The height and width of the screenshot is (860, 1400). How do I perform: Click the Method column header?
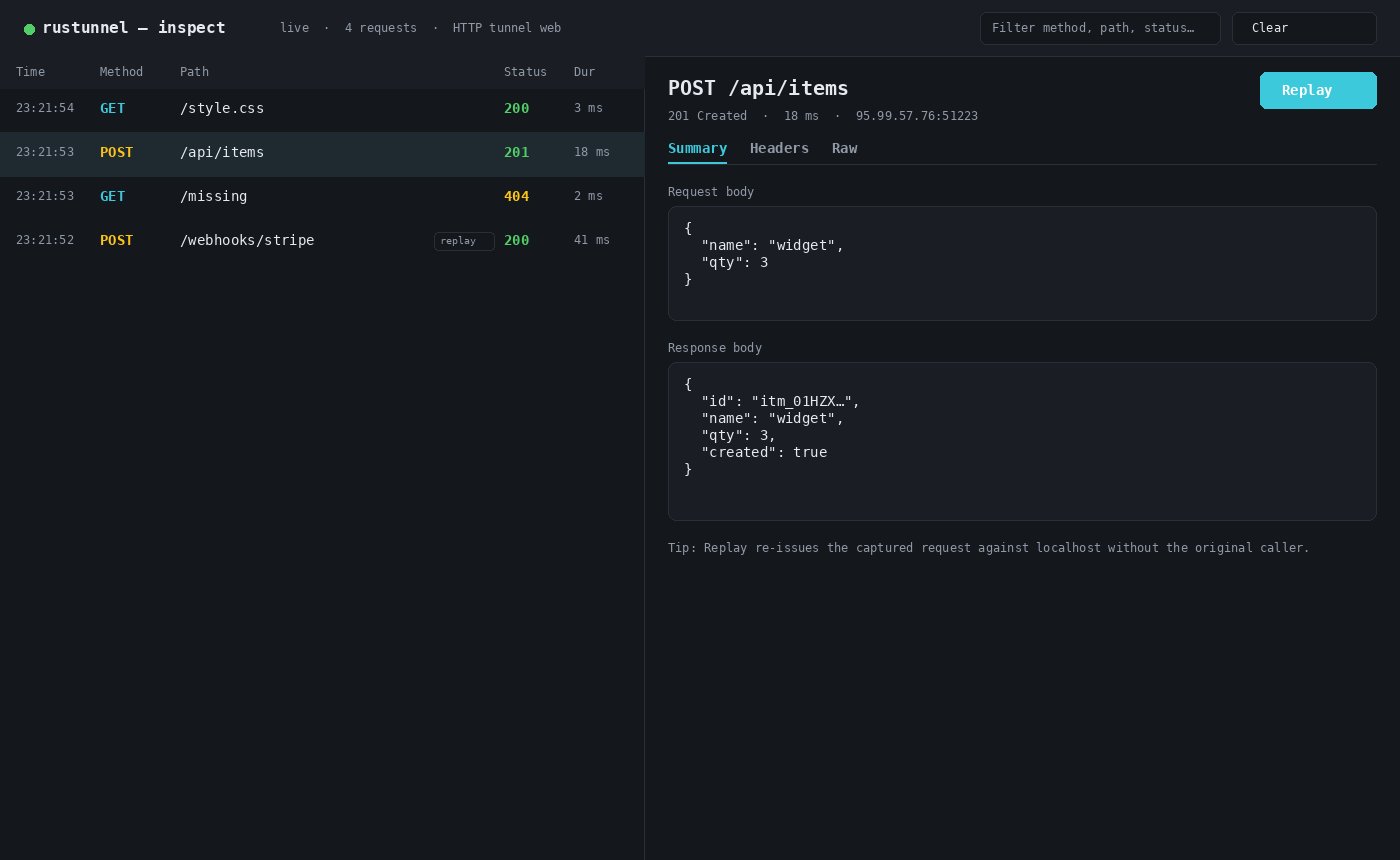coord(121,72)
